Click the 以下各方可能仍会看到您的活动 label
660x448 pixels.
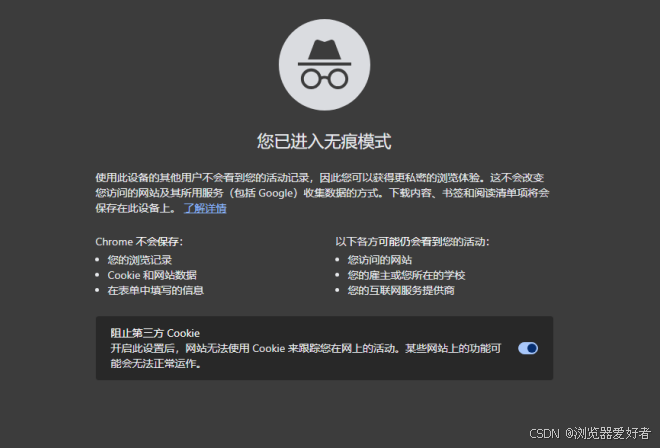pos(412,242)
